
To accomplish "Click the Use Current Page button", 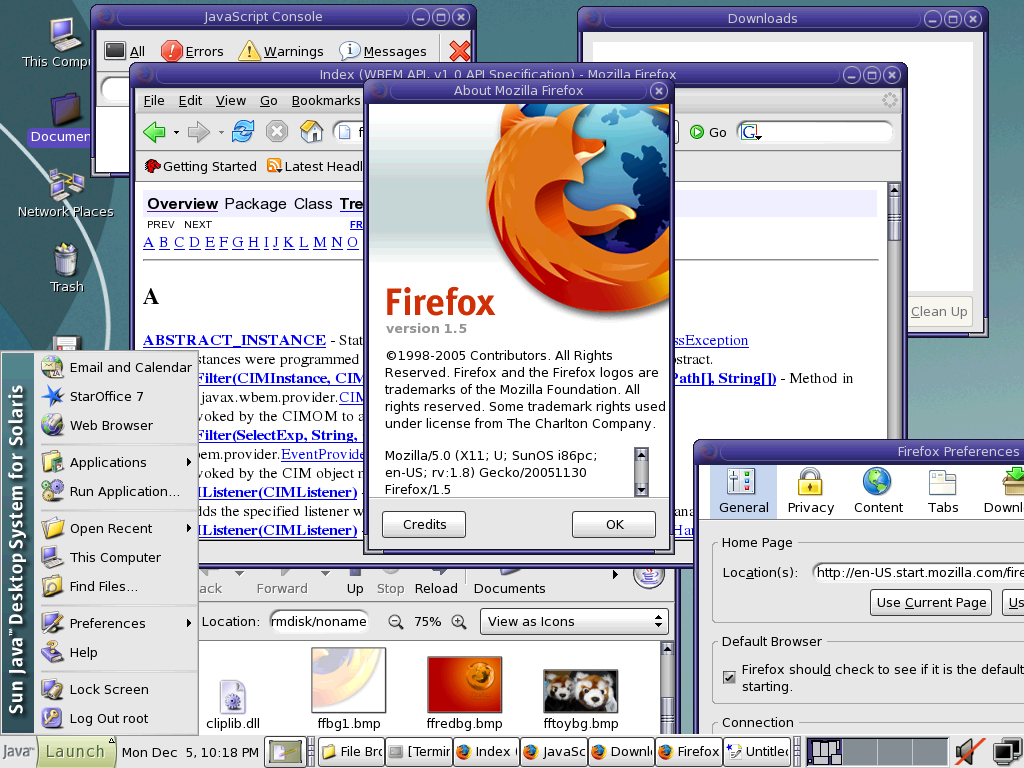I will click(931, 602).
